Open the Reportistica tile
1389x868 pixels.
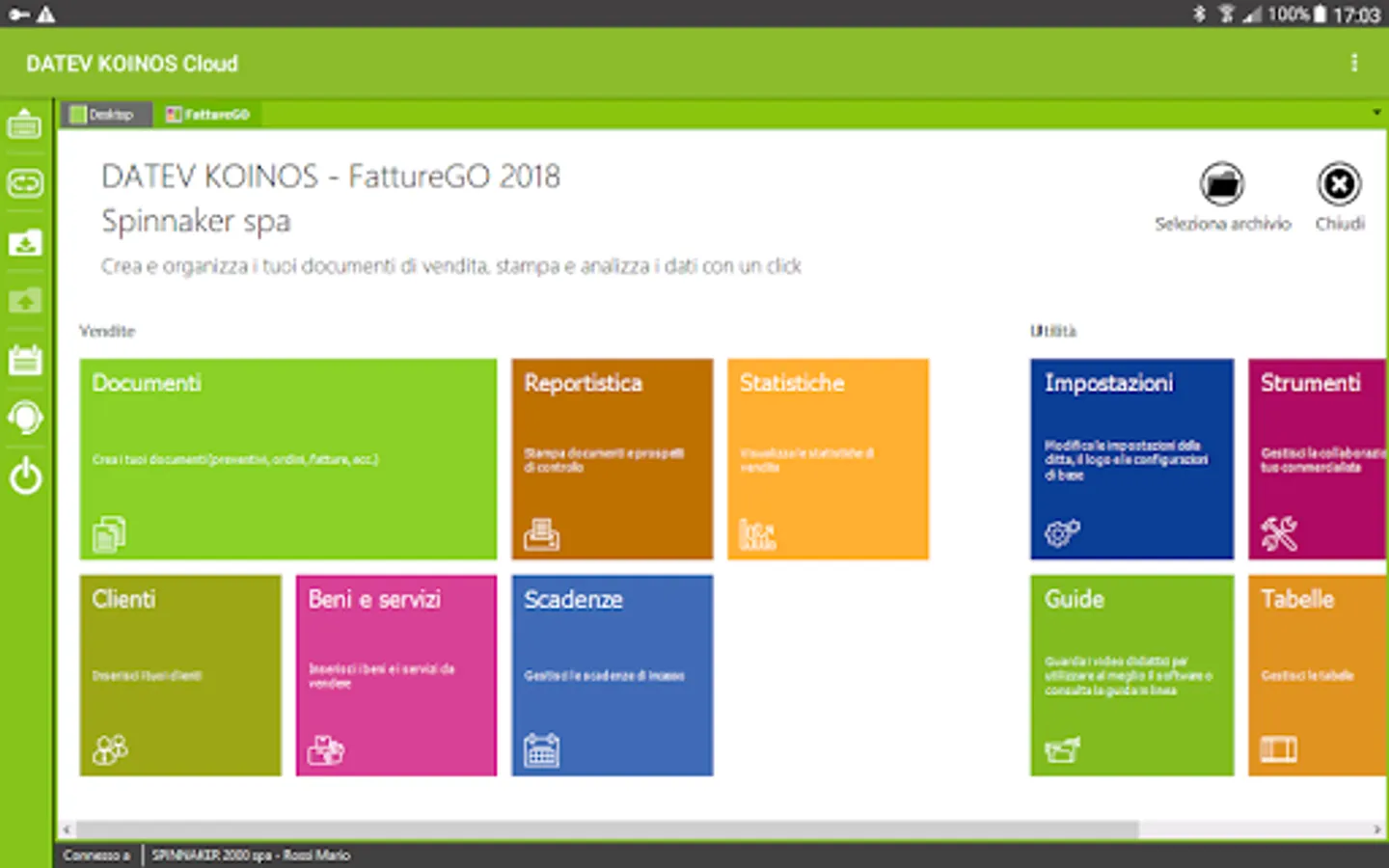click(613, 459)
